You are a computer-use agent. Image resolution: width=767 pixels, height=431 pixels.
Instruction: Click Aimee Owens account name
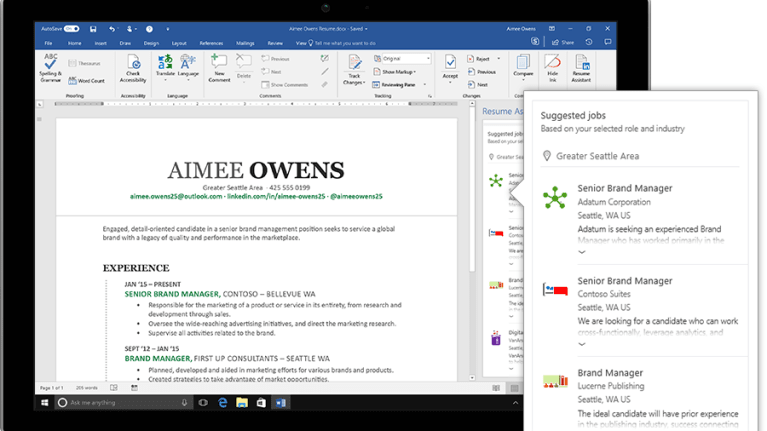[x=521, y=29]
